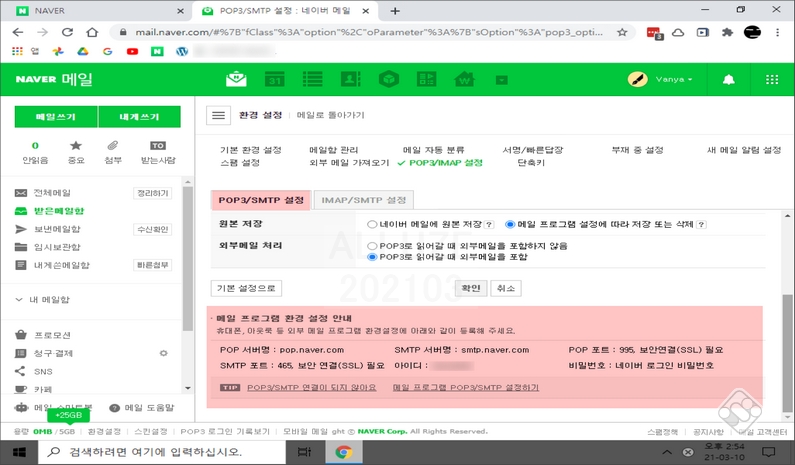
Task: Open 임시보관함 drafts folder
Action: click(x=57, y=247)
